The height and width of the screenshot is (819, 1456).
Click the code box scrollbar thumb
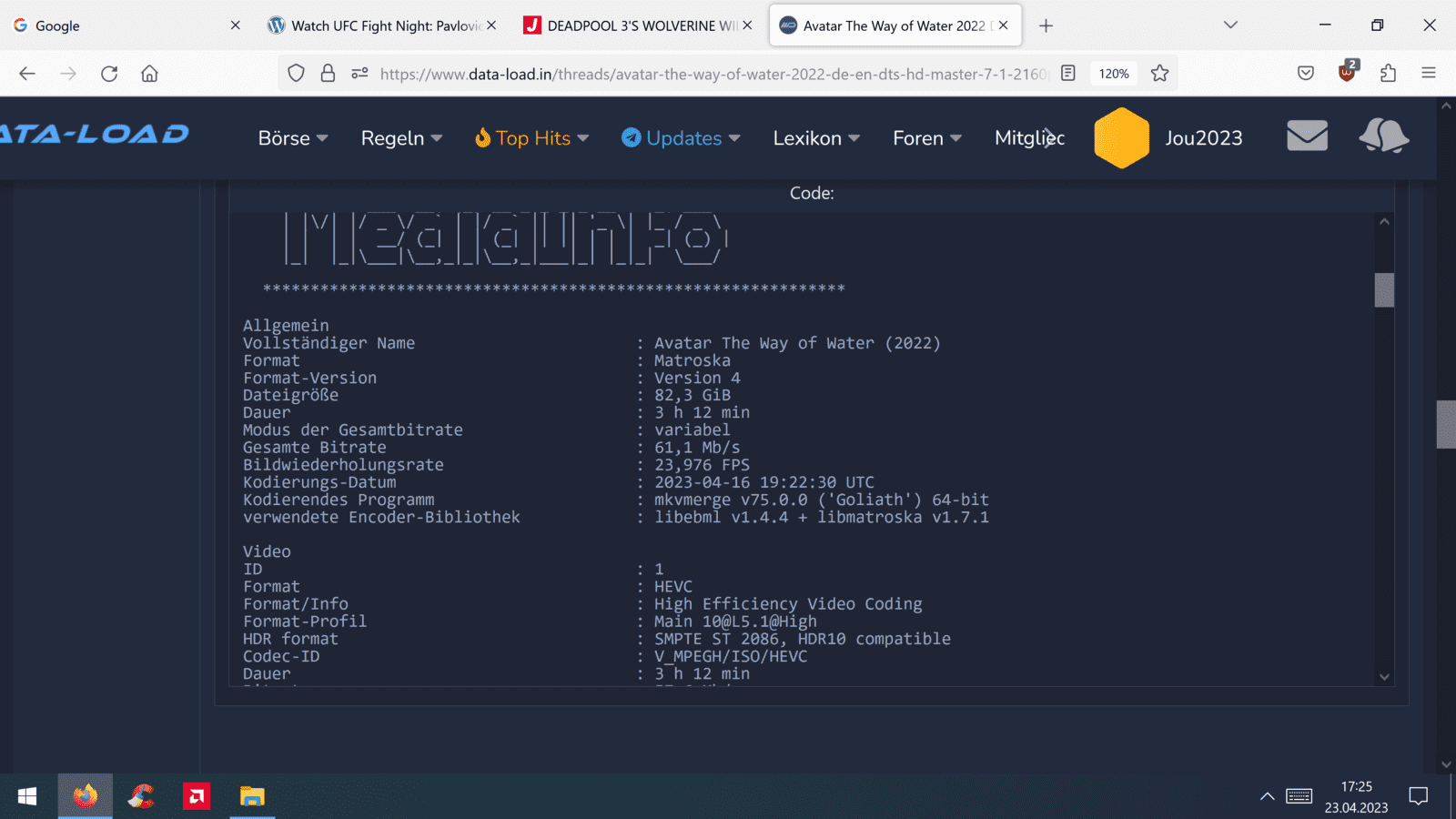(1384, 290)
